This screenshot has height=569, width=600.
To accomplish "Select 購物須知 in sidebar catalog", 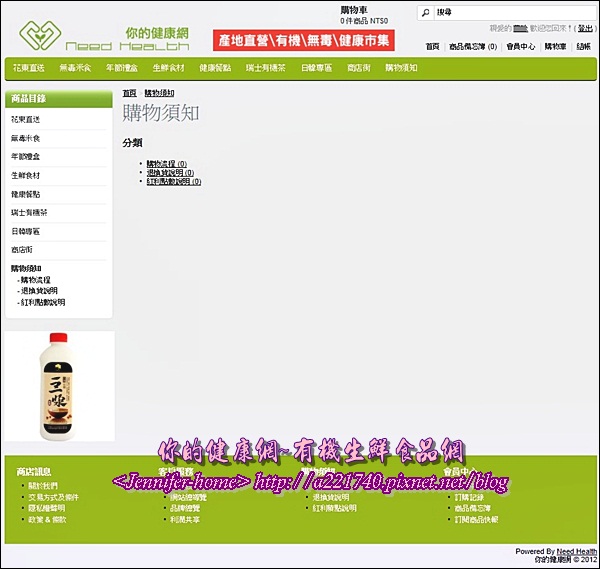I will click(26, 268).
